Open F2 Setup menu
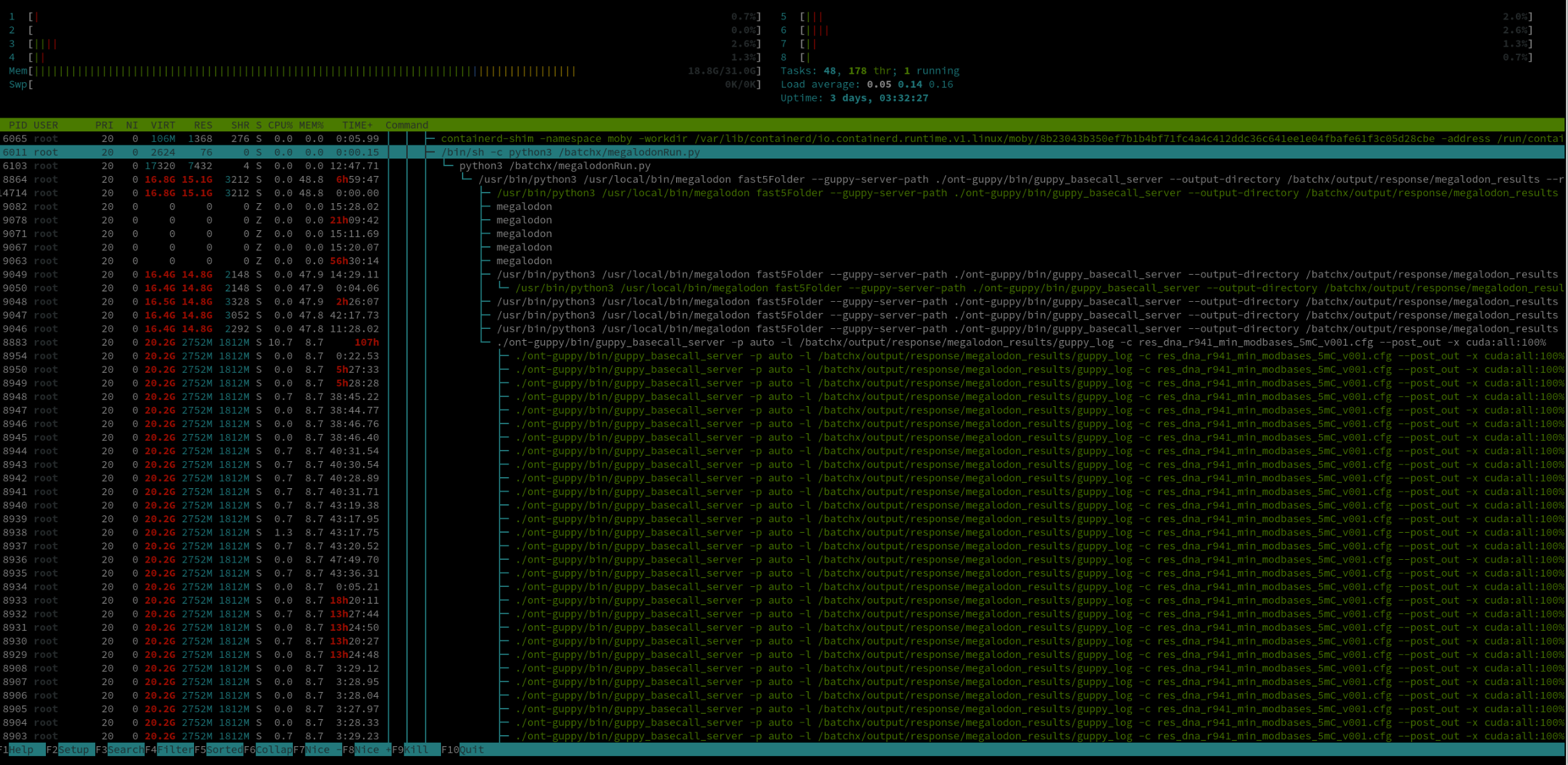This screenshot has width=1568, height=765. point(73,750)
